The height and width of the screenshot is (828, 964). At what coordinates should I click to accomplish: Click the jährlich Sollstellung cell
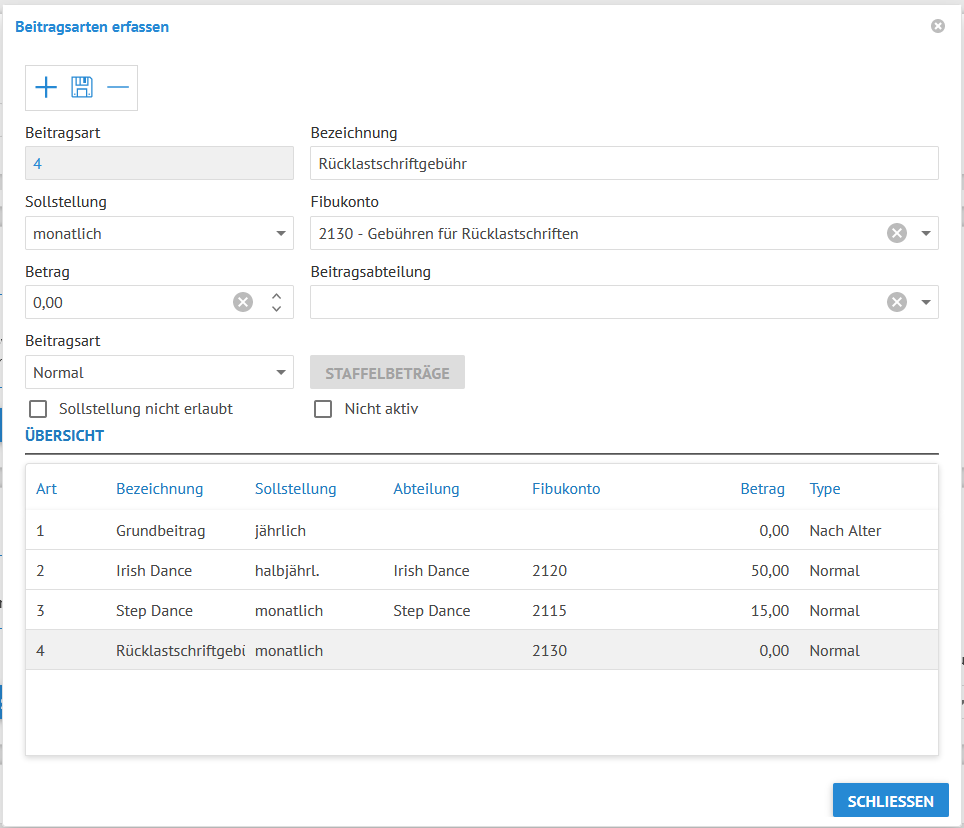click(280, 530)
